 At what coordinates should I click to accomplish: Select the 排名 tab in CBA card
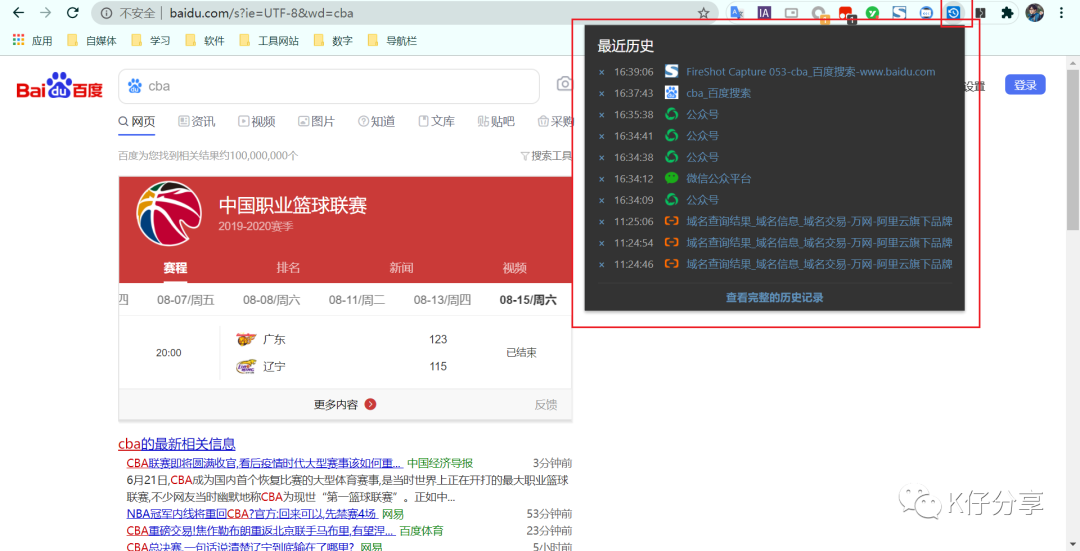tap(288, 267)
